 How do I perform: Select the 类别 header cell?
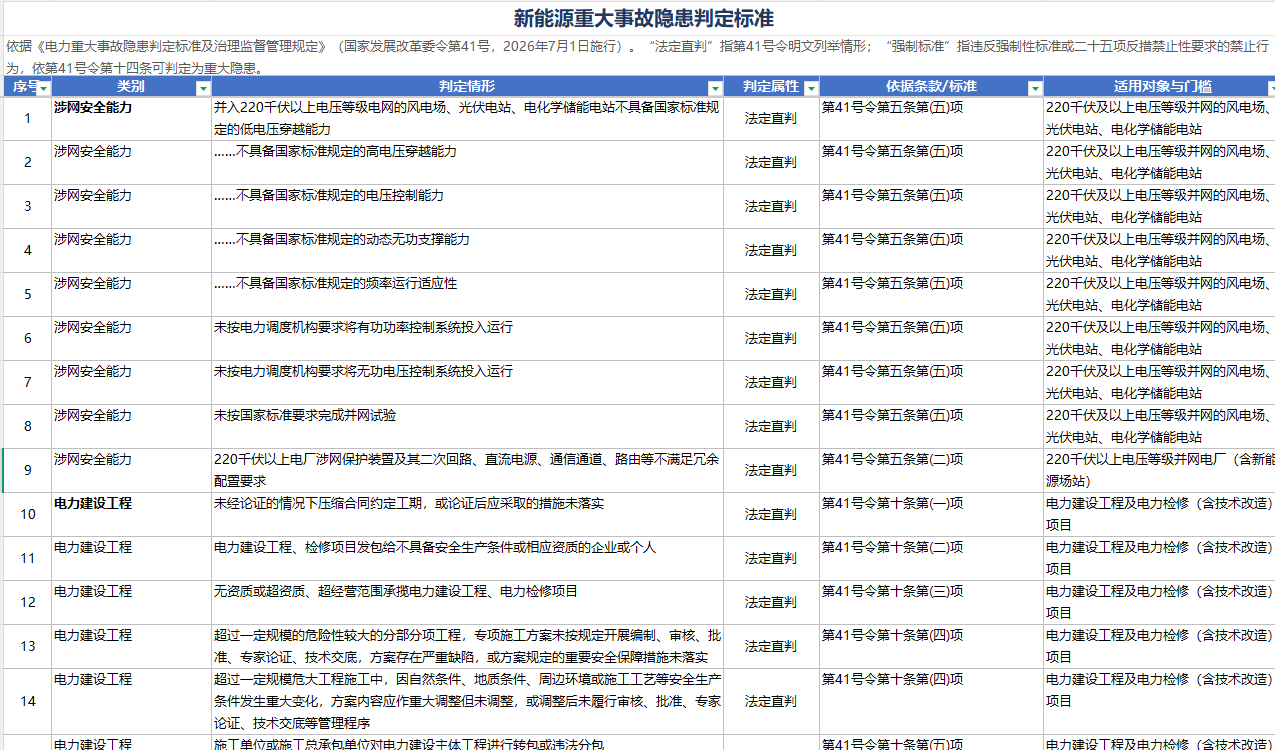[131, 87]
